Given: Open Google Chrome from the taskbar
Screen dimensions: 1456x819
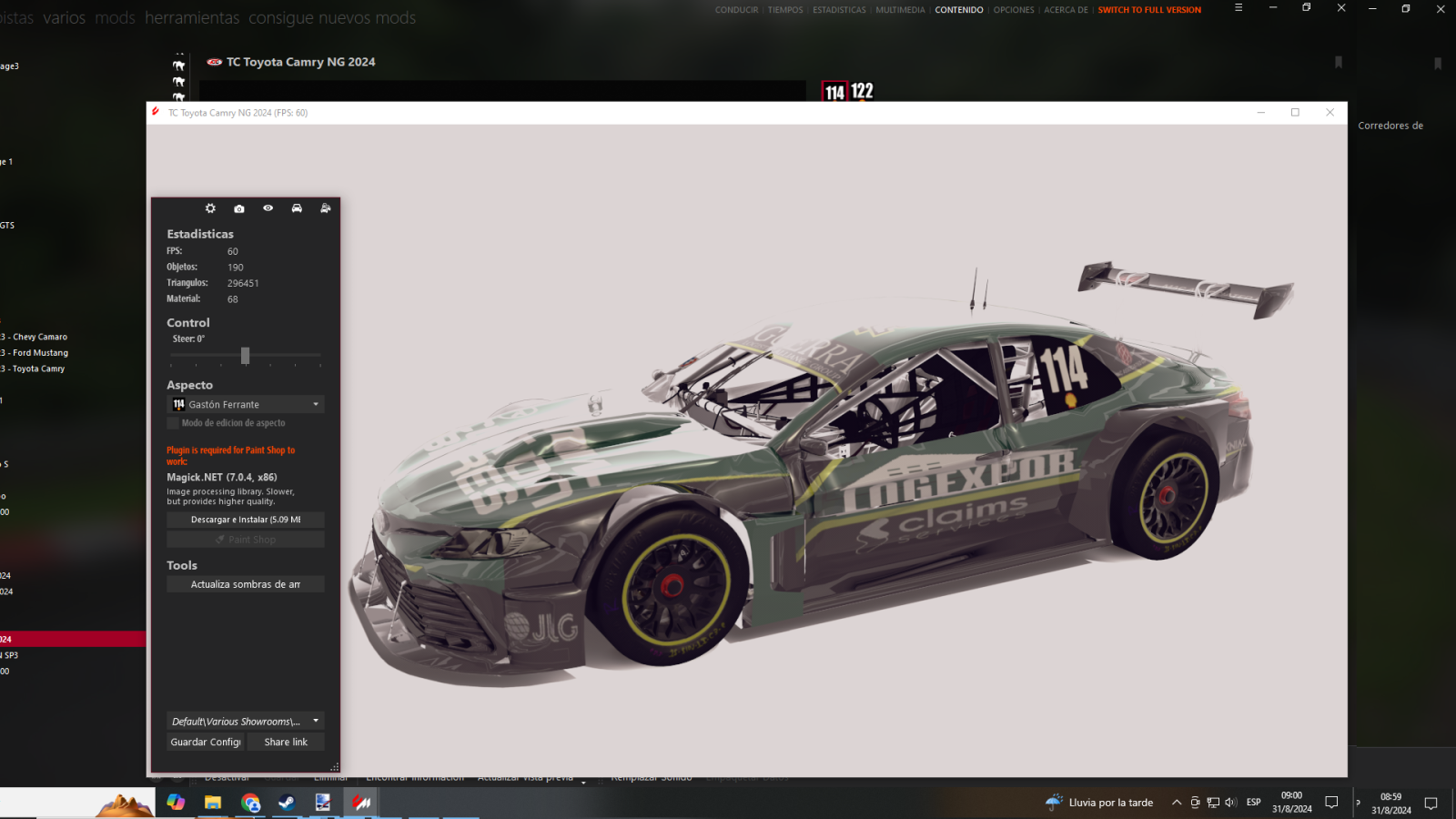Looking at the screenshot, I should click(x=250, y=802).
